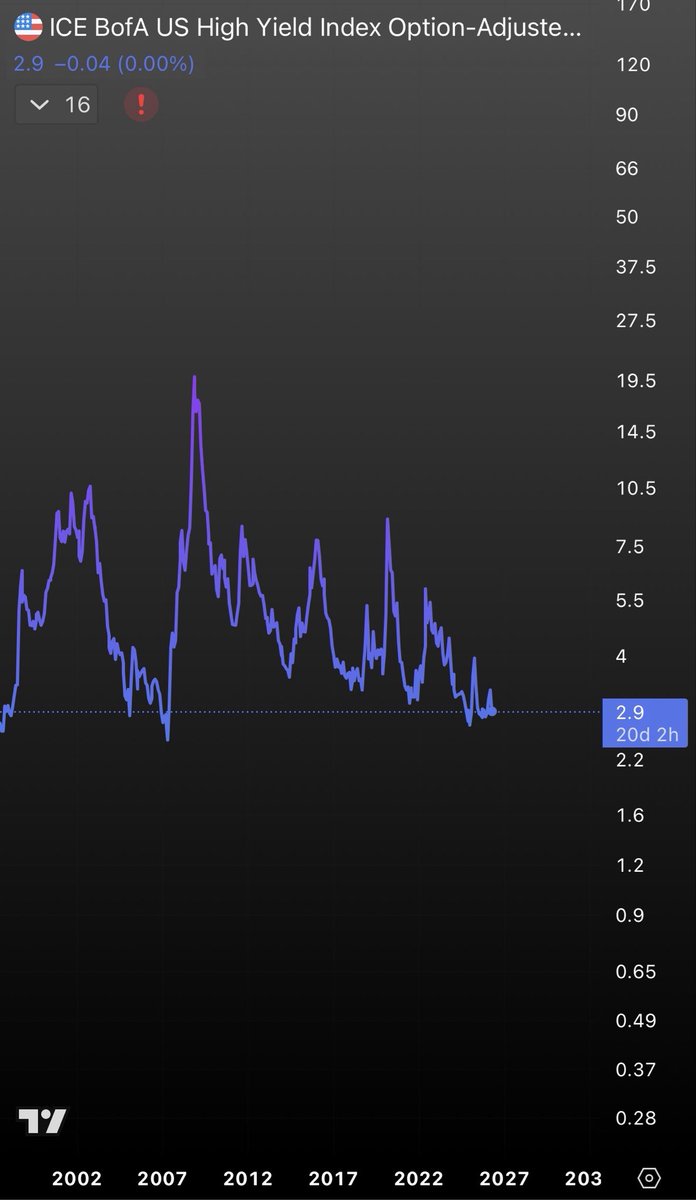
Task: Click the 27.5 price scale label
Action: 636,321
